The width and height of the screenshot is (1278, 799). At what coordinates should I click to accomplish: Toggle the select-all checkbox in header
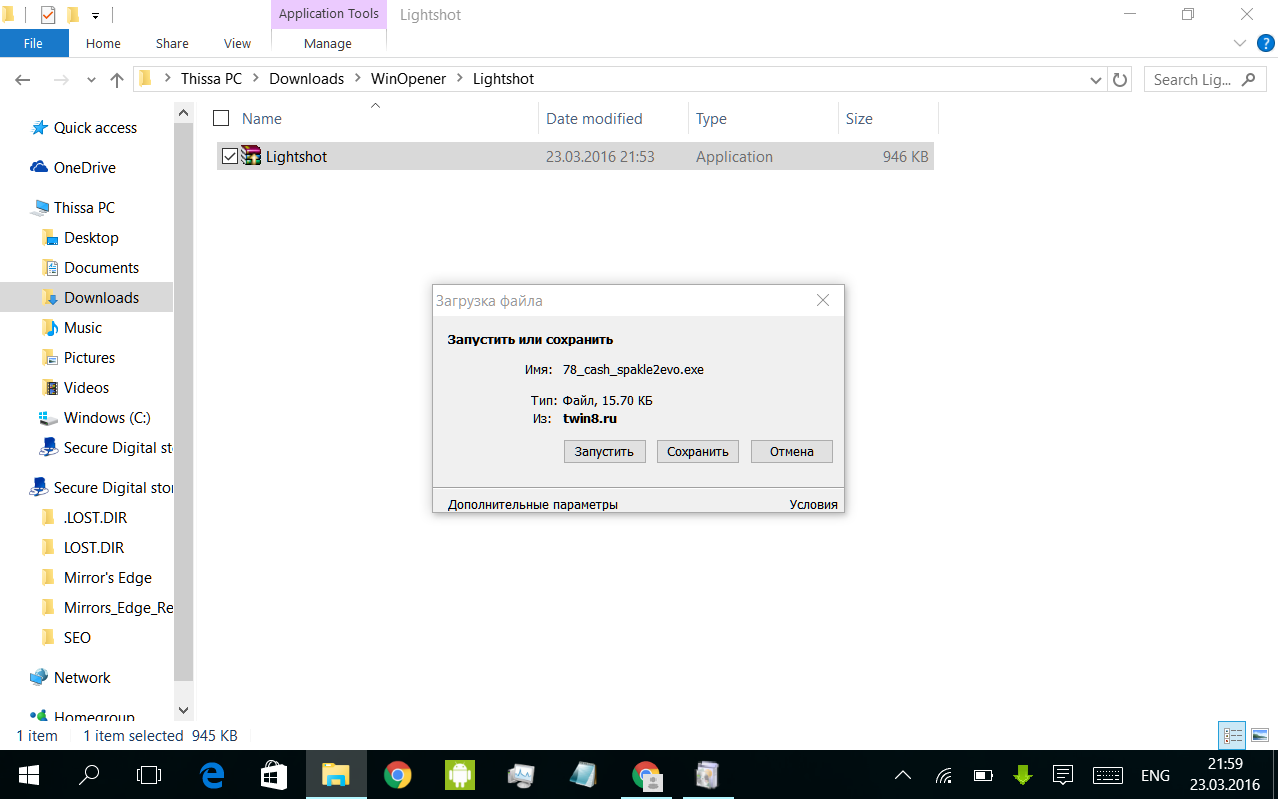222,118
